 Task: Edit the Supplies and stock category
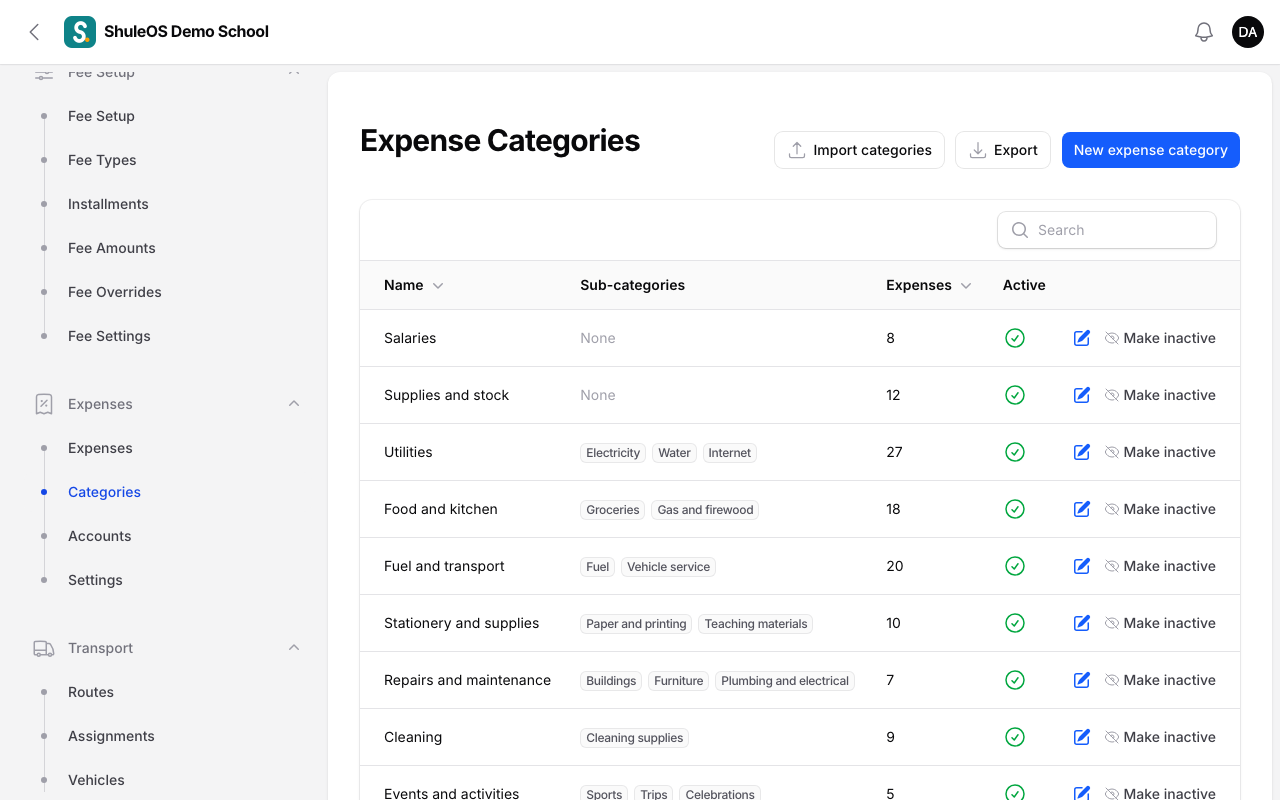(1081, 395)
